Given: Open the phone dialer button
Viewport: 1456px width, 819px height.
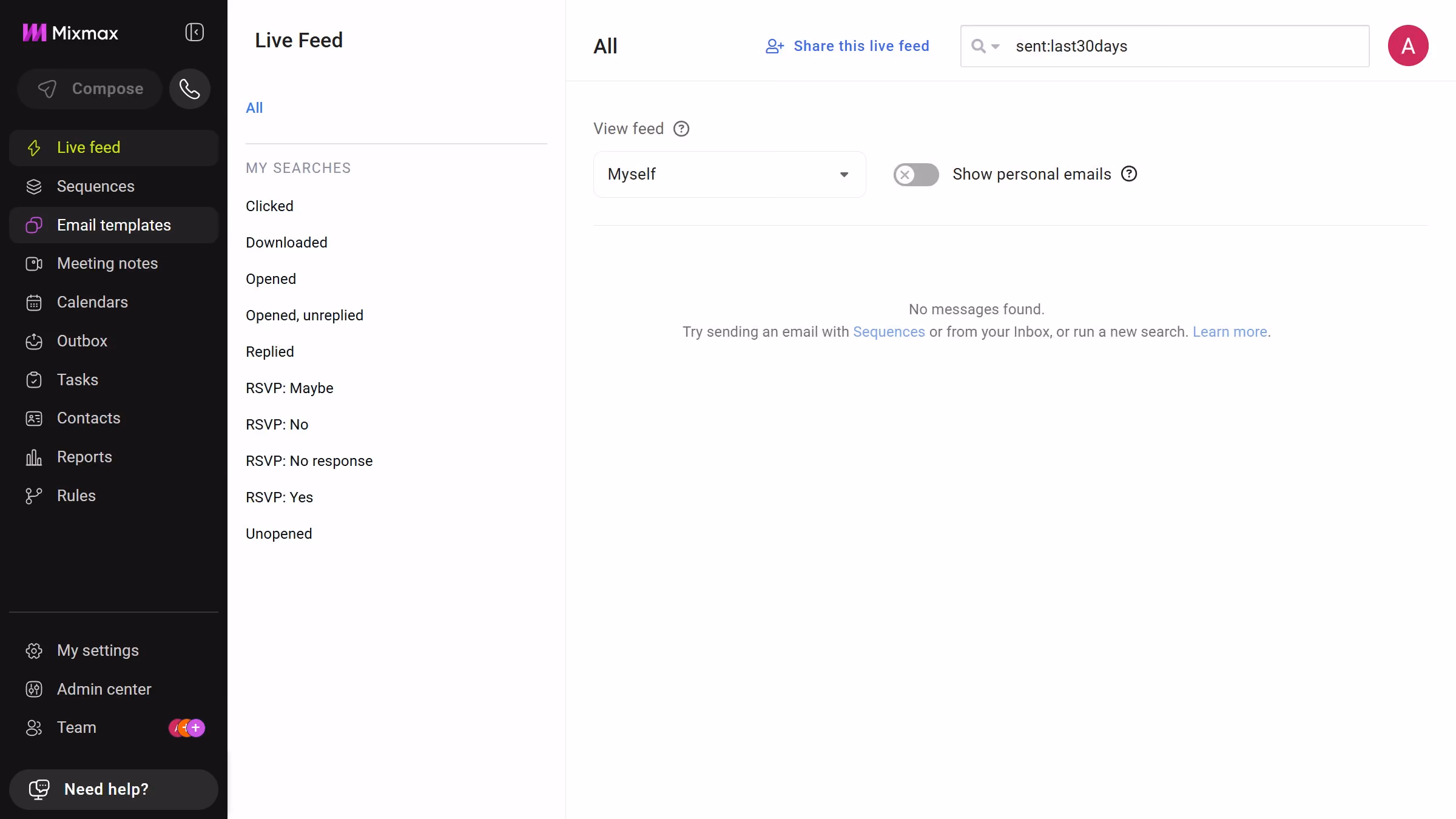Looking at the screenshot, I should 190,89.
